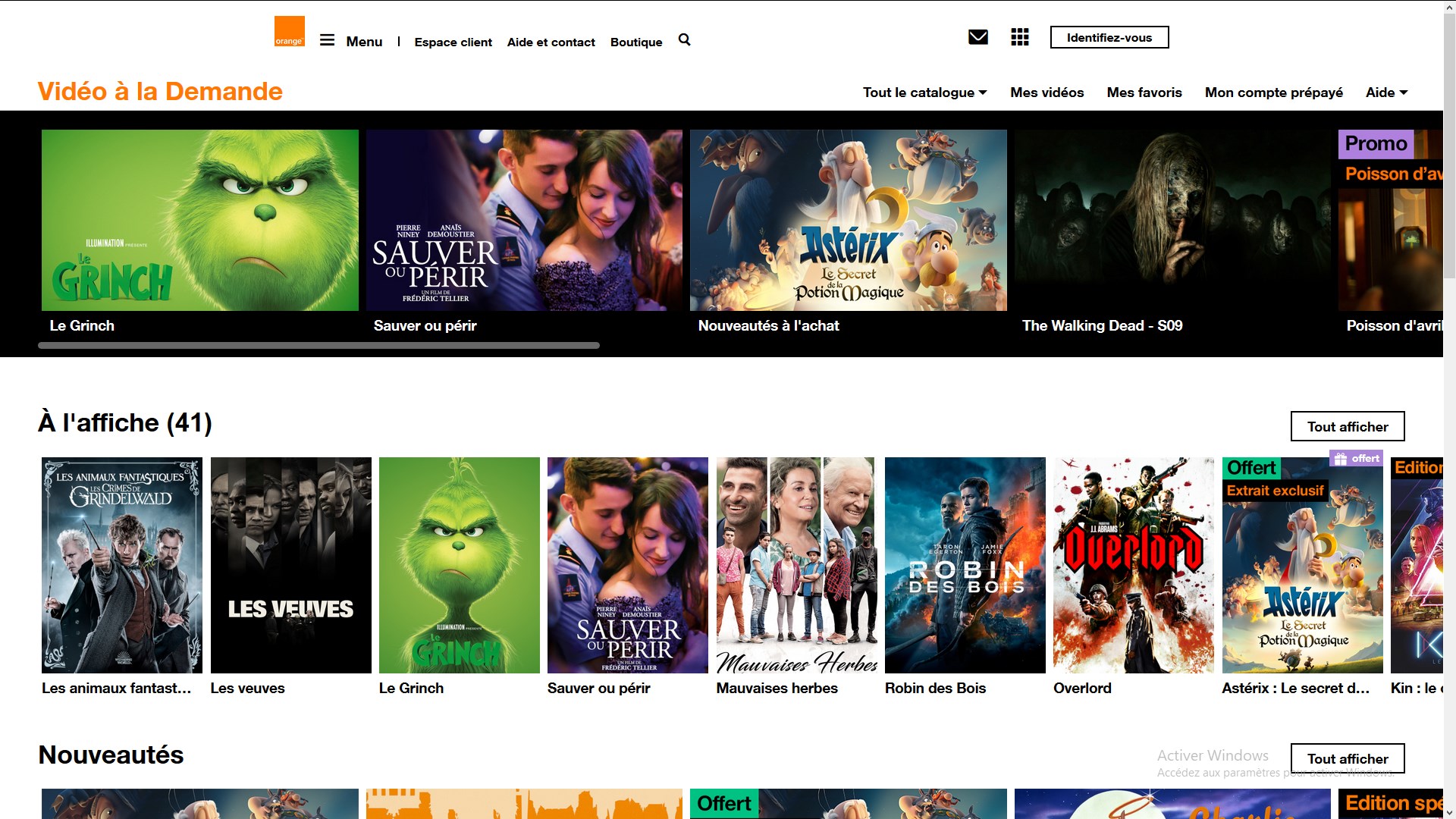
Task: Click the gift 'offert' badge on Astérix
Action: tap(1357, 458)
